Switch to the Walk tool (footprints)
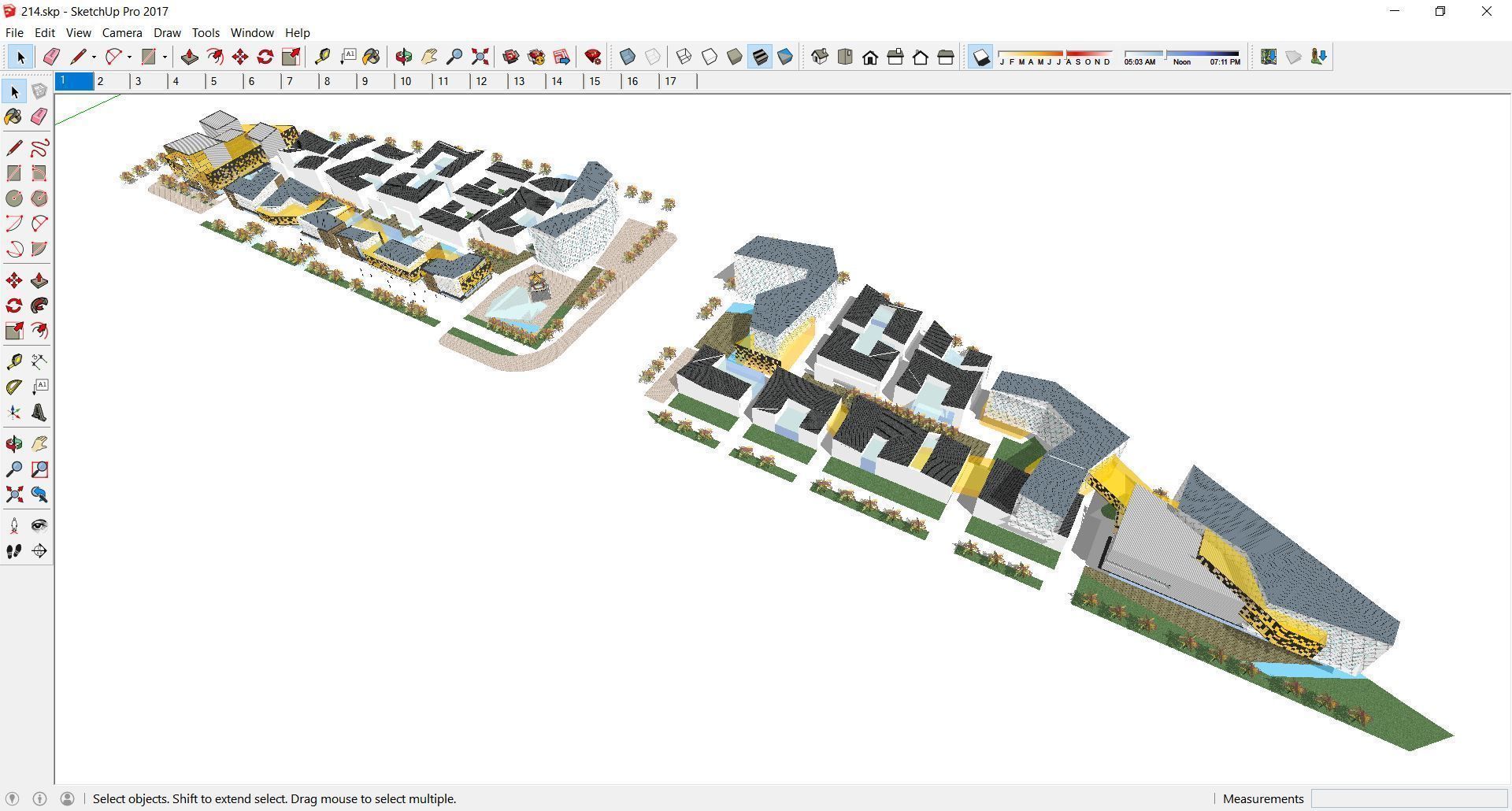Viewport: 1512px width, 811px height. point(14,551)
